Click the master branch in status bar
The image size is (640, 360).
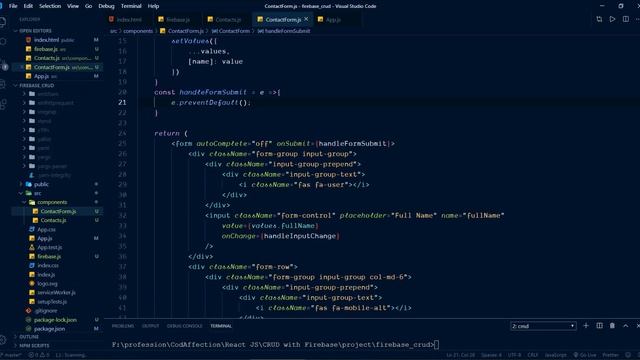pos(11,355)
